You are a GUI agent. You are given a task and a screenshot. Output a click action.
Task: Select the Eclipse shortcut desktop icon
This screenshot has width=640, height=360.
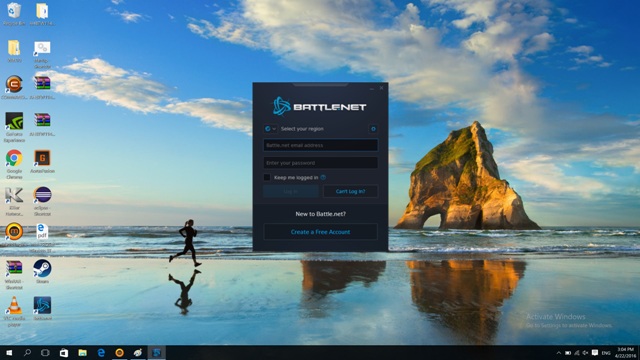[x=42, y=201]
